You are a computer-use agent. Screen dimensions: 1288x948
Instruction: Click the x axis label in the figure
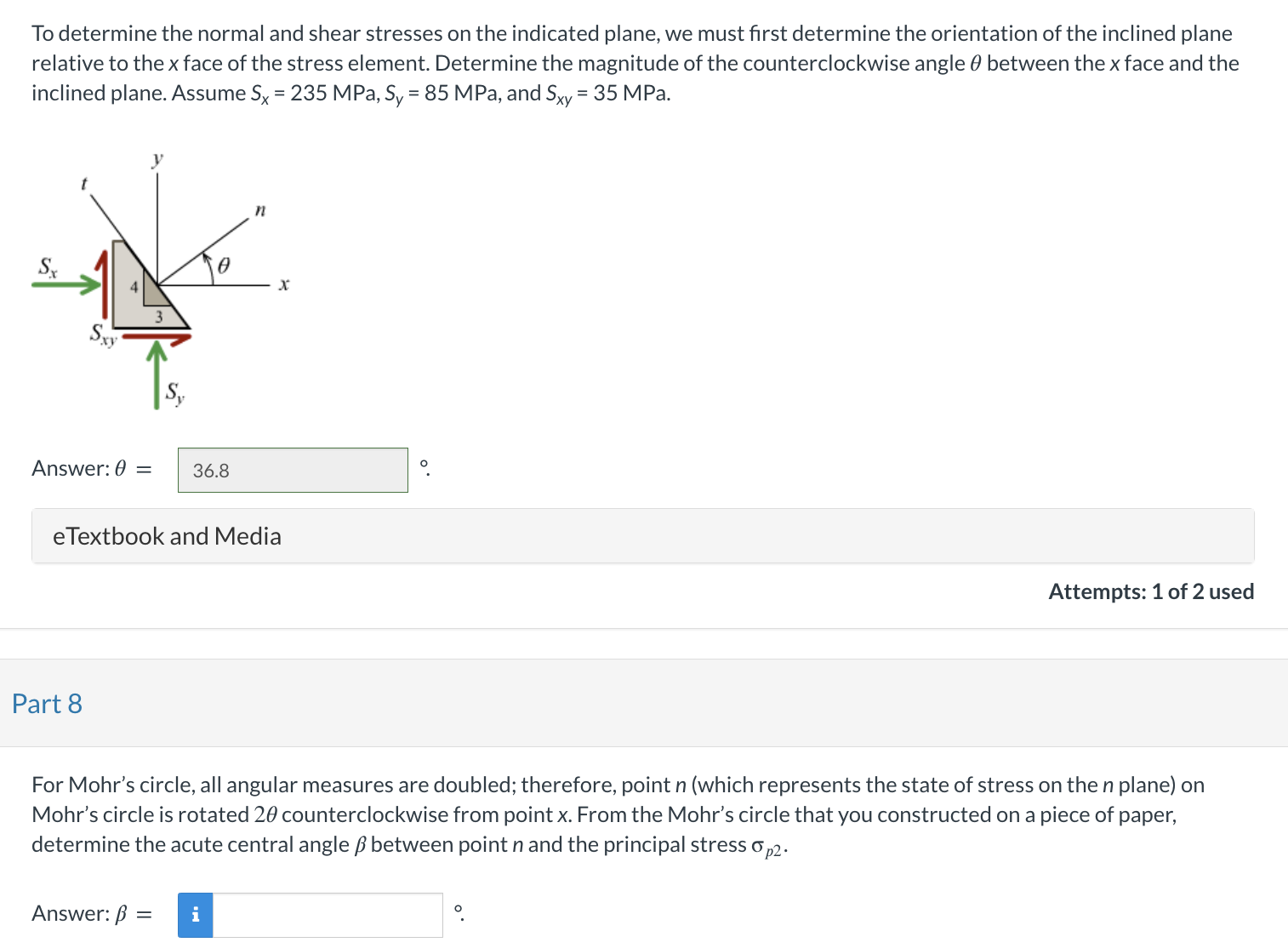(283, 283)
